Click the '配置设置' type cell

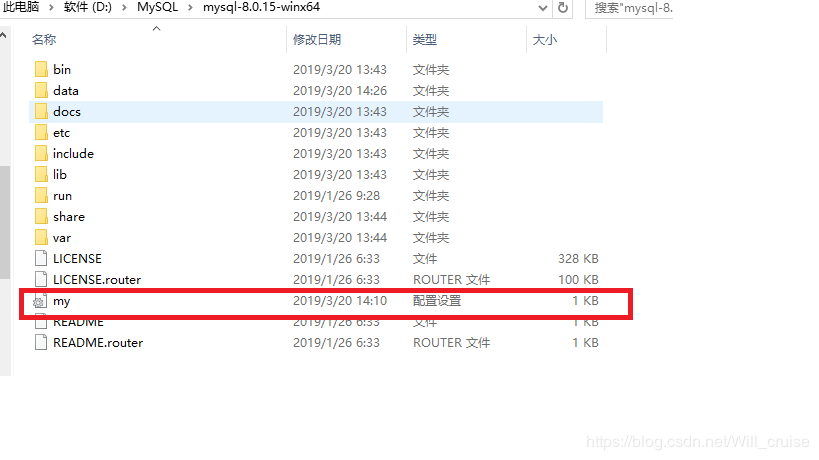tap(437, 301)
